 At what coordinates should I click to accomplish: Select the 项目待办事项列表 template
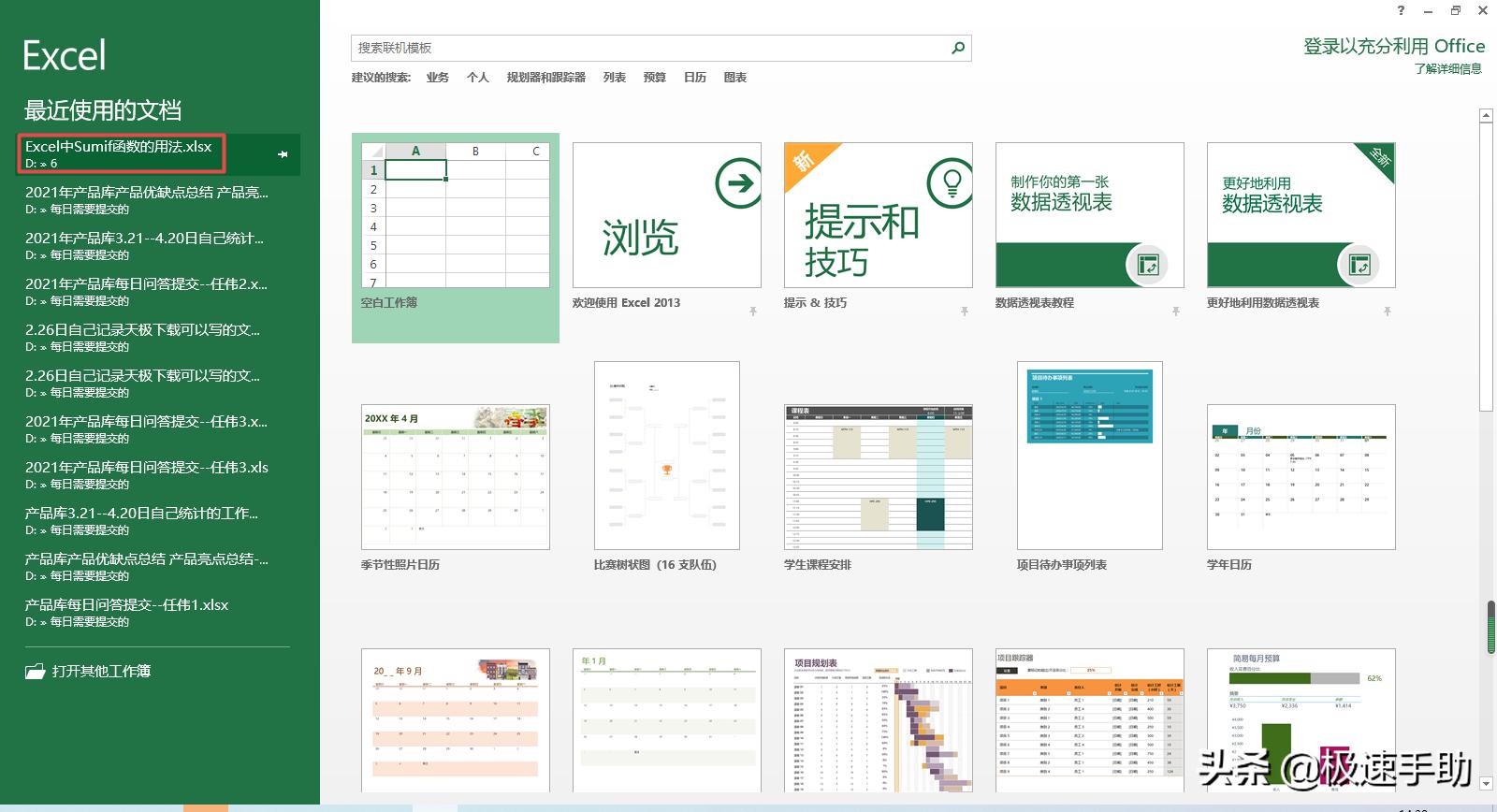[1090, 456]
